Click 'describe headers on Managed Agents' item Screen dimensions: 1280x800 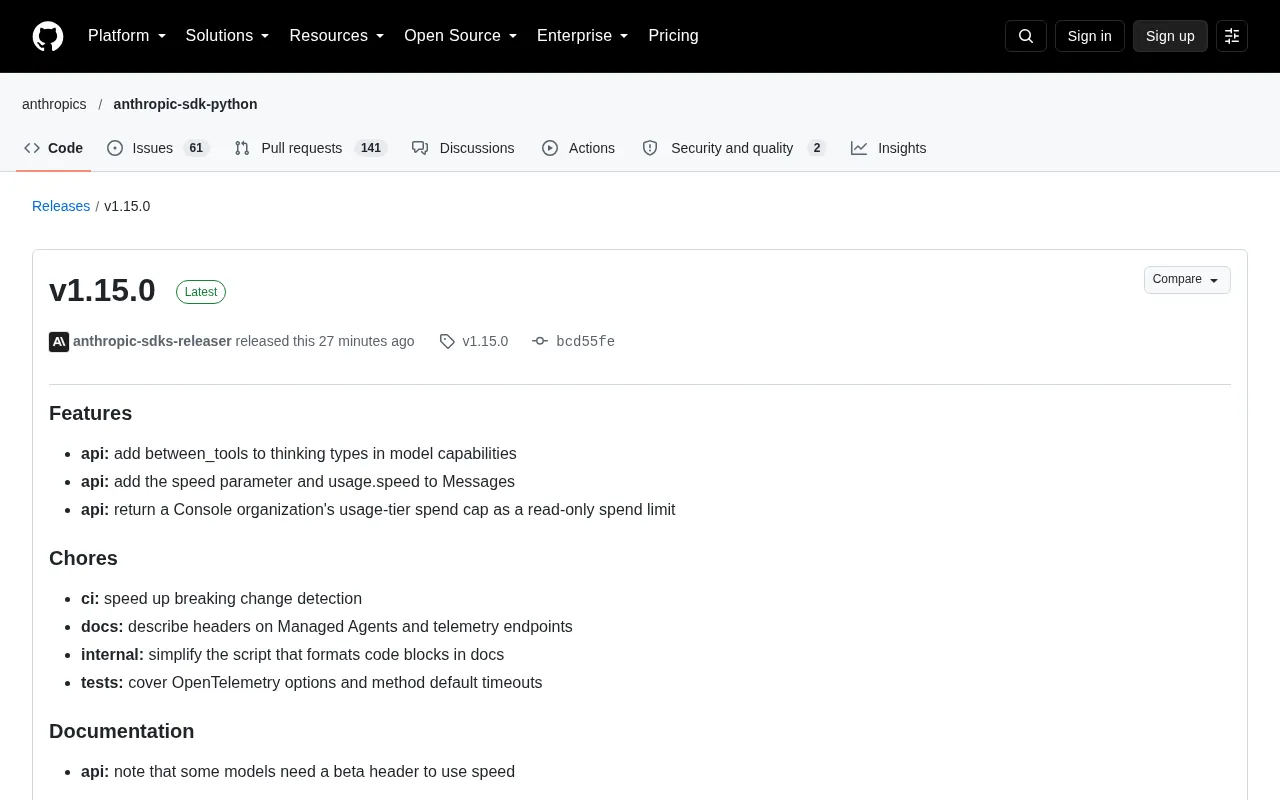coord(327,627)
